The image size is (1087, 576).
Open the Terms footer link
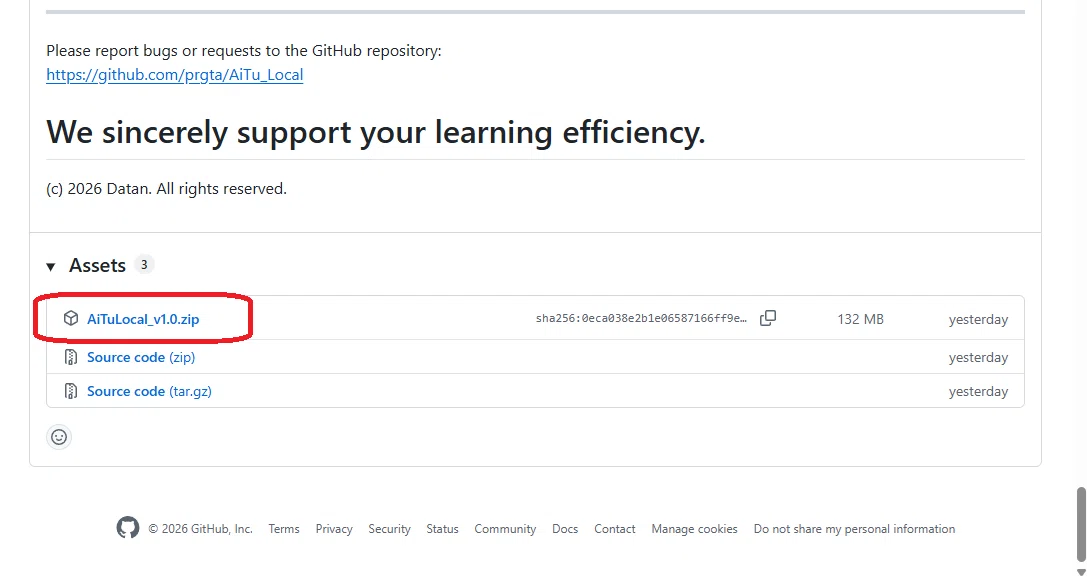click(x=284, y=529)
